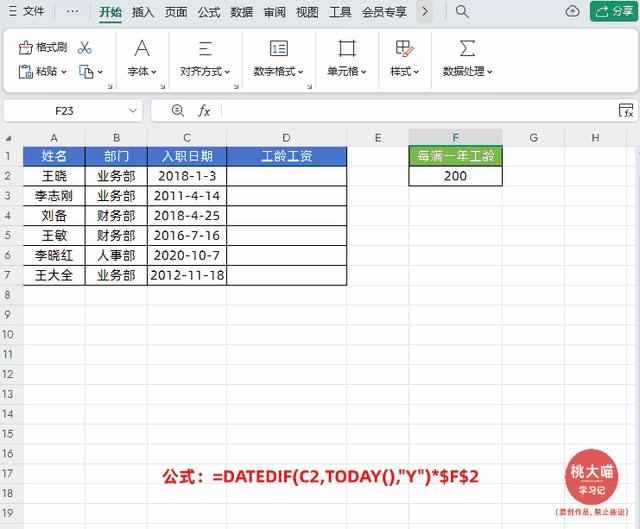Screen dimensions: 640x529
Task: Open the 插入 tab
Action: [x=143, y=12]
